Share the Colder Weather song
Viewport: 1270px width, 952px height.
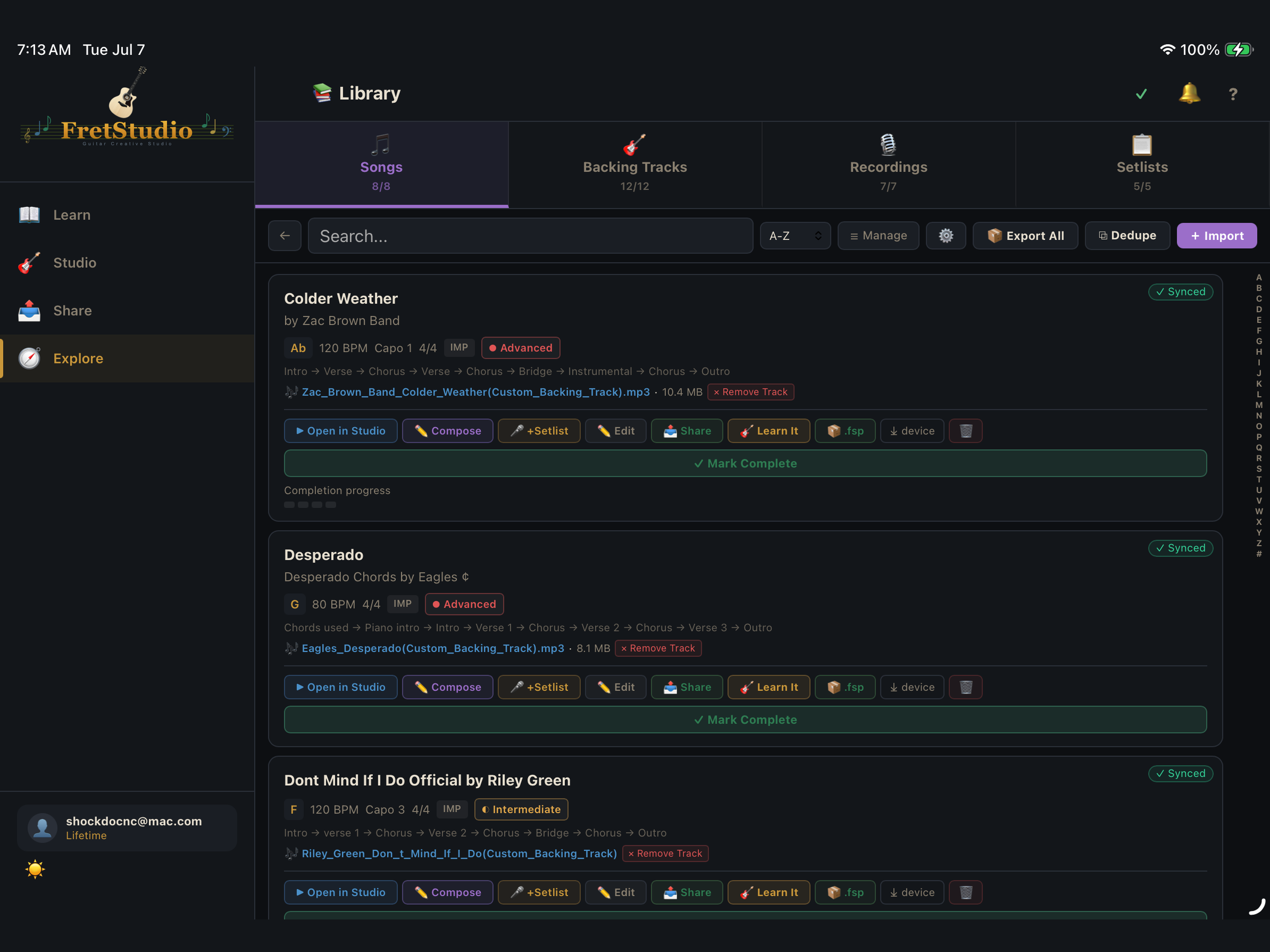[x=687, y=430]
